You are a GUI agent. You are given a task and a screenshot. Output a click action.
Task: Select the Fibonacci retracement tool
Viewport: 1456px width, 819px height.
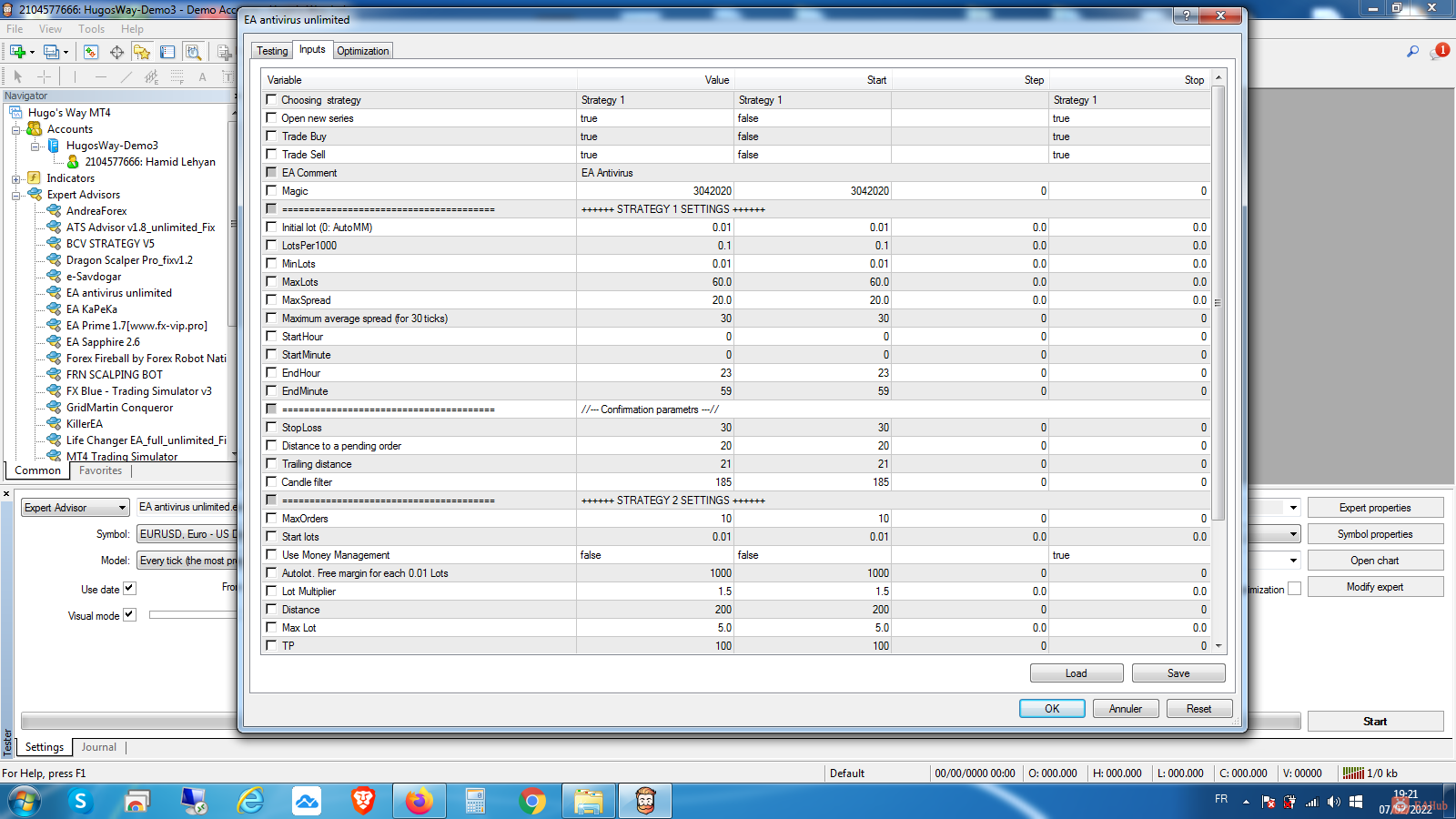177,77
